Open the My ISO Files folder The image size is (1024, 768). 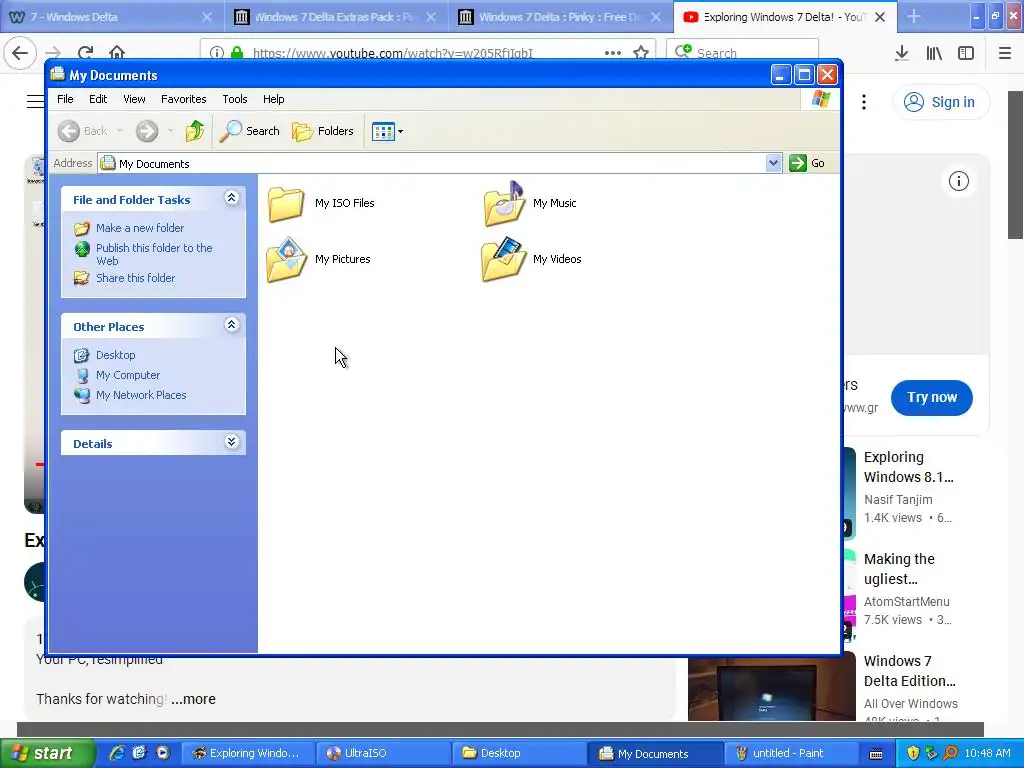pyautogui.click(x=321, y=203)
